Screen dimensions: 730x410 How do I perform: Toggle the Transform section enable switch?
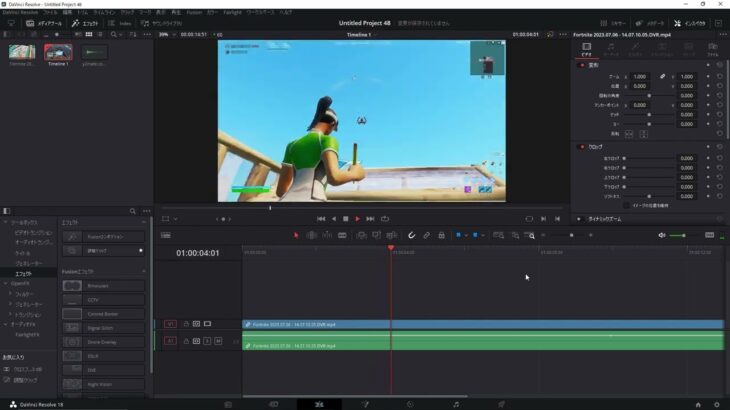pyautogui.click(x=582, y=65)
